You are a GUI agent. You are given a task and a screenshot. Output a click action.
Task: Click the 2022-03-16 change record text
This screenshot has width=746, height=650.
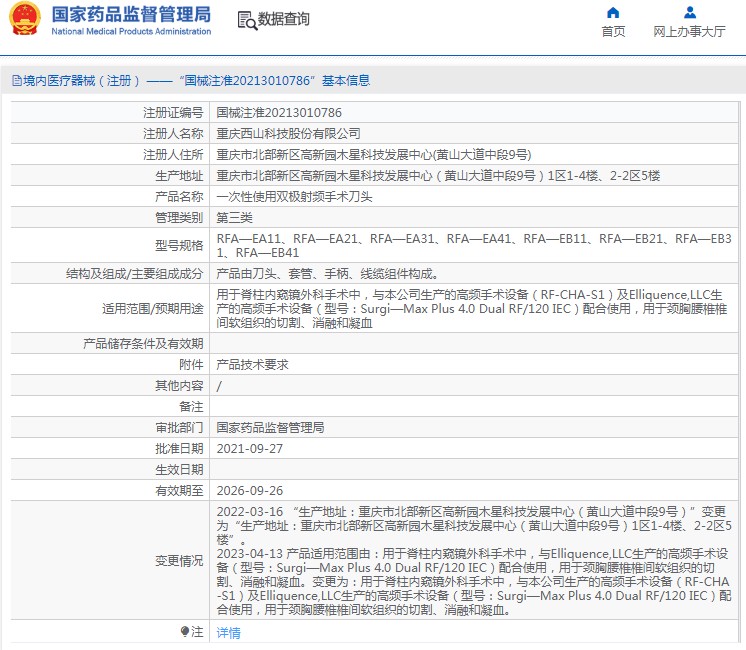point(474,526)
